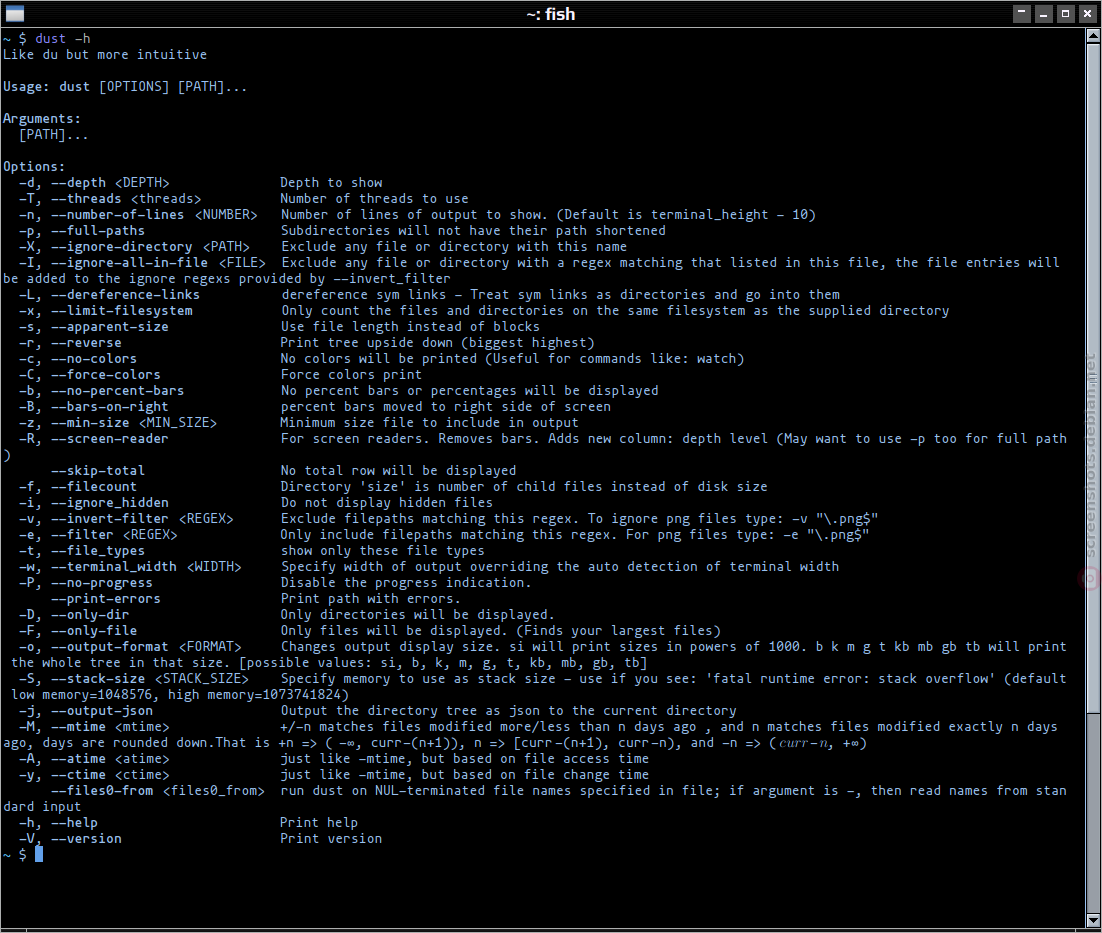Click the "--min-size <MIN_SIZE>" option
Viewport: 1102px width, 933px height.
coord(134,423)
